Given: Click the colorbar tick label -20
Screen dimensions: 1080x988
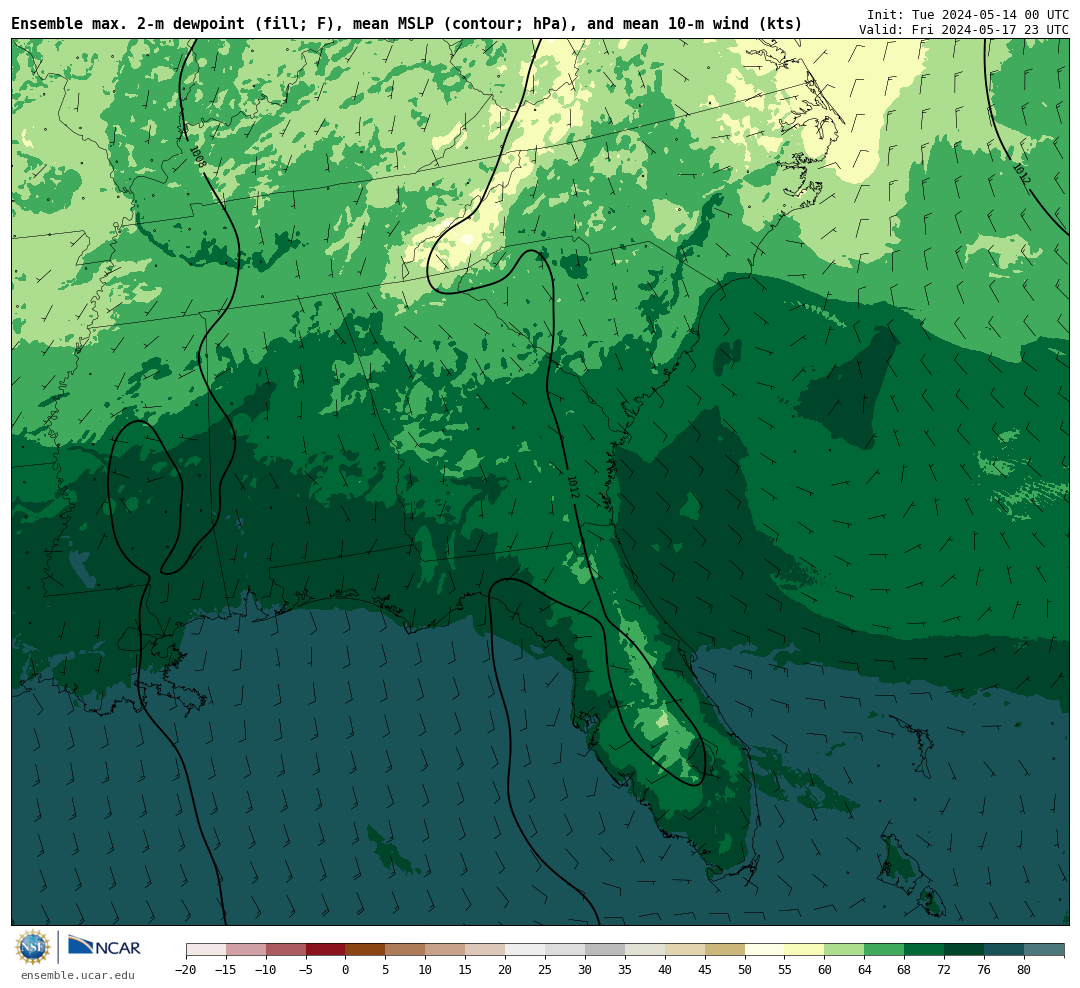Looking at the screenshot, I should click(186, 970).
